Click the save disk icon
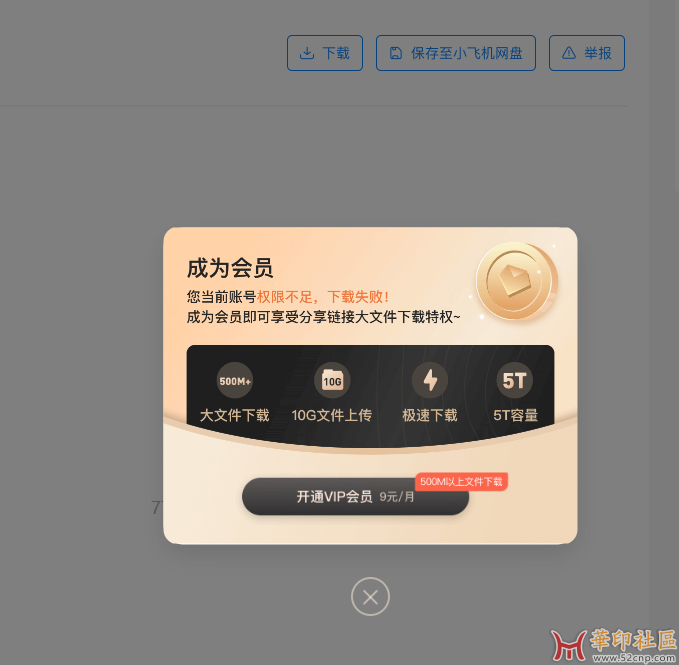This screenshot has width=679, height=665. 395,53
